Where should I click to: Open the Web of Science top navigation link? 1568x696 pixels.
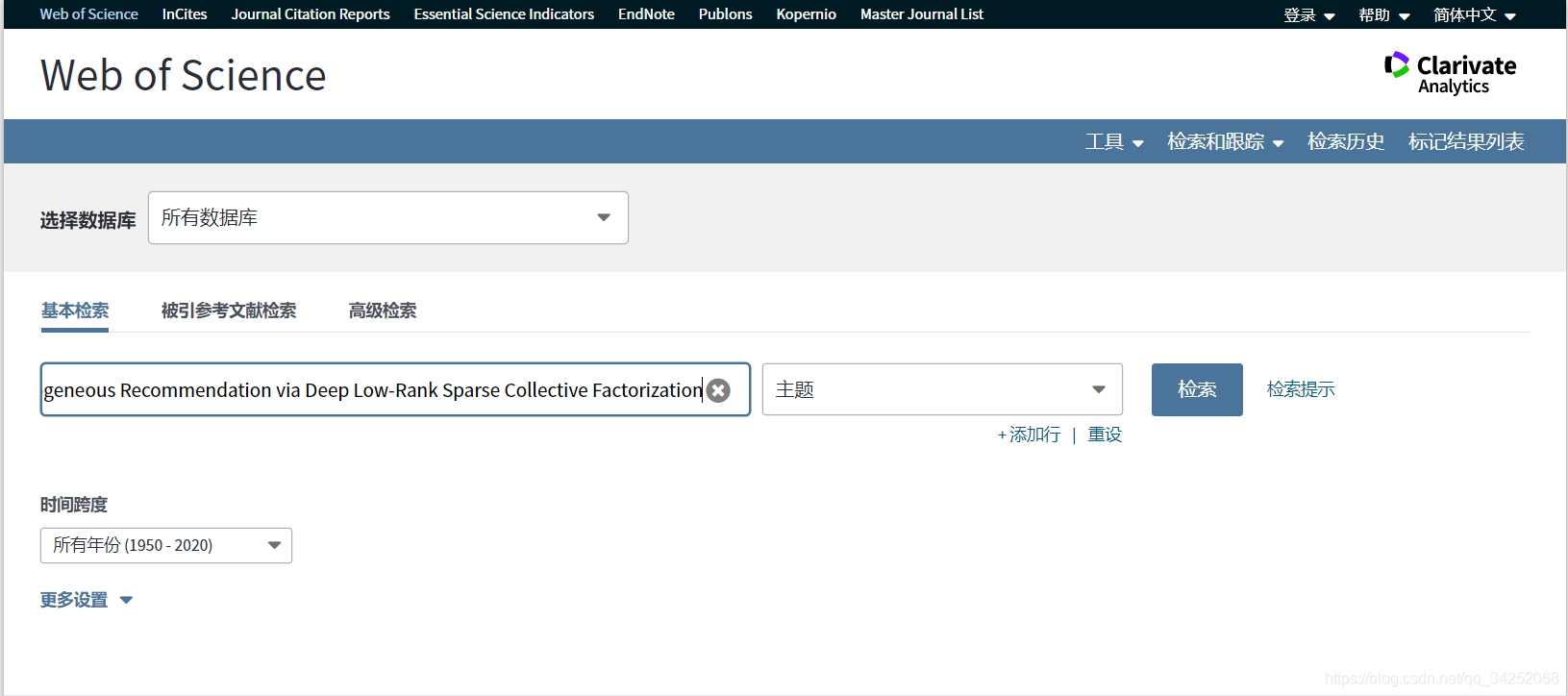tap(88, 14)
